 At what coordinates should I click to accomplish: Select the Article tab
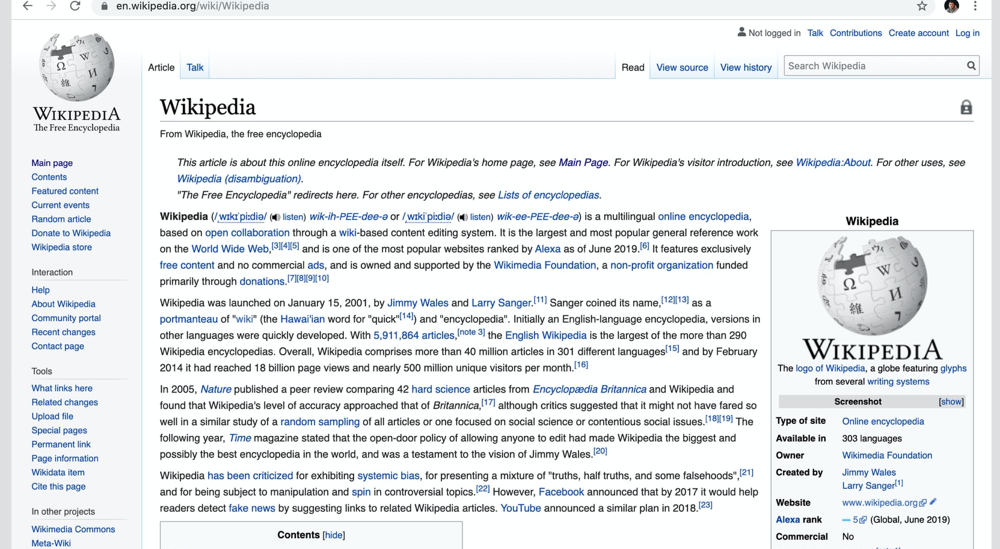(161, 68)
